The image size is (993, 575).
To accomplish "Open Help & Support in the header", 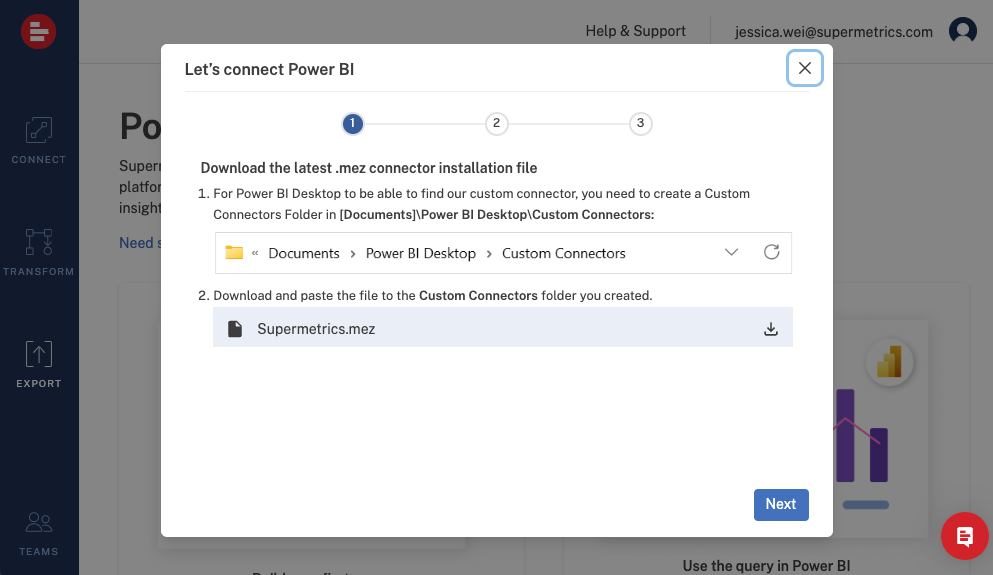I will coord(635,31).
